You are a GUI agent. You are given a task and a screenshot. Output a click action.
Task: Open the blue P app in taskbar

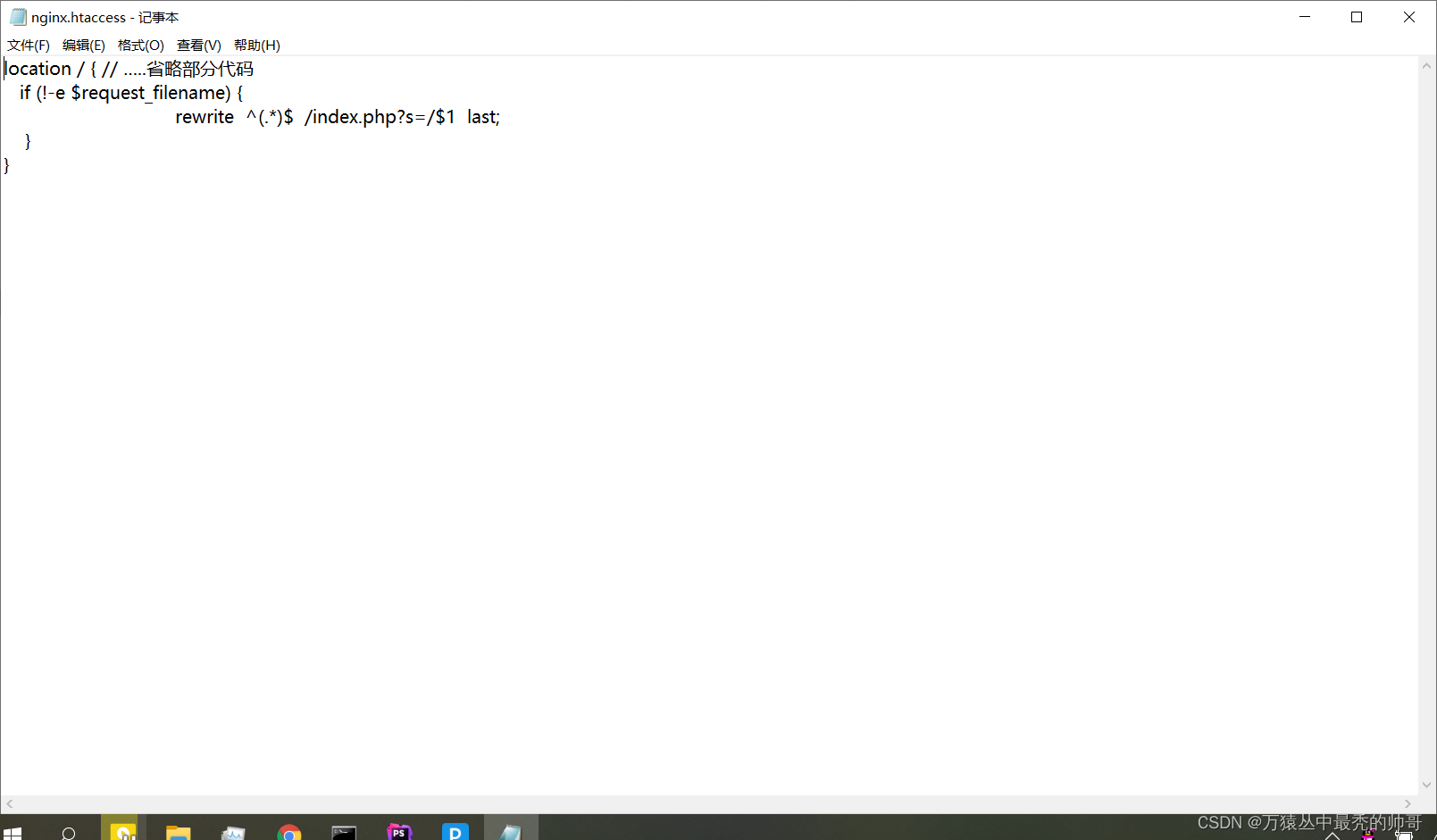[455, 832]
